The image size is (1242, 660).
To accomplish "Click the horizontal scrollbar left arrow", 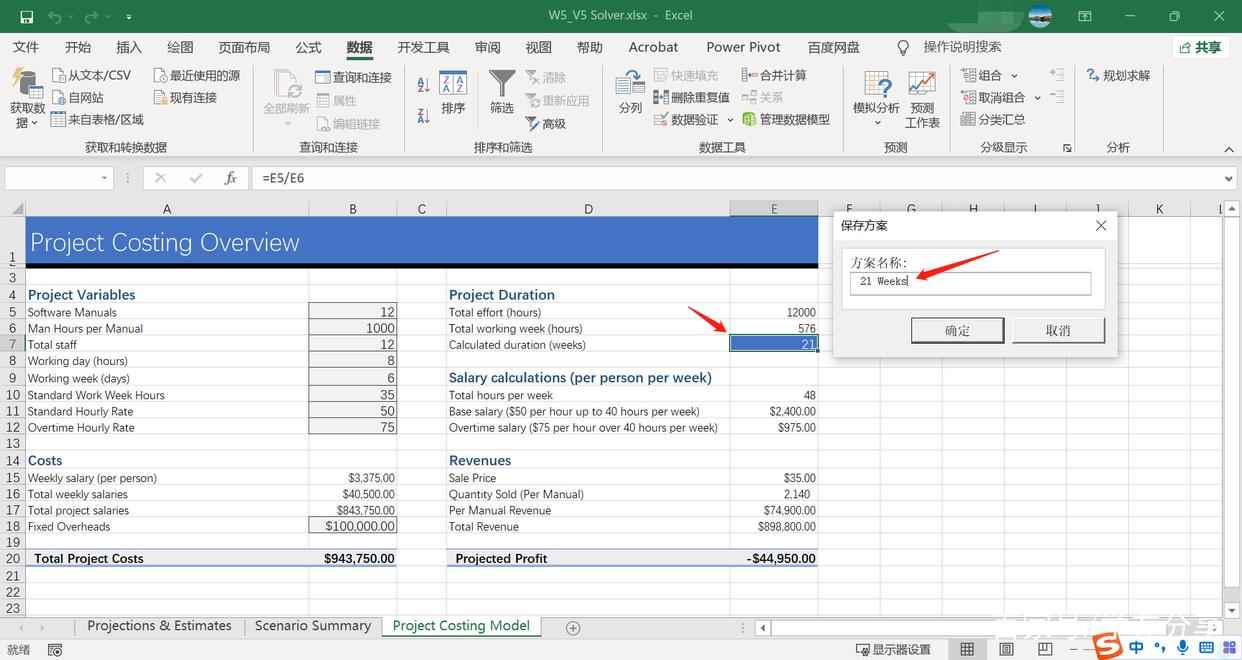I will (764, 628).
